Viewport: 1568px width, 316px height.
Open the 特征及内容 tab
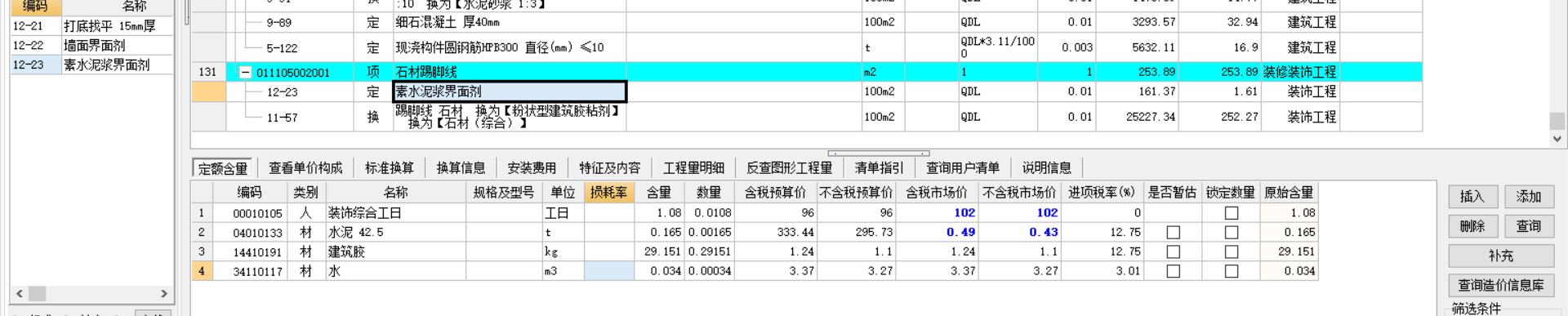tap(609, 168)
